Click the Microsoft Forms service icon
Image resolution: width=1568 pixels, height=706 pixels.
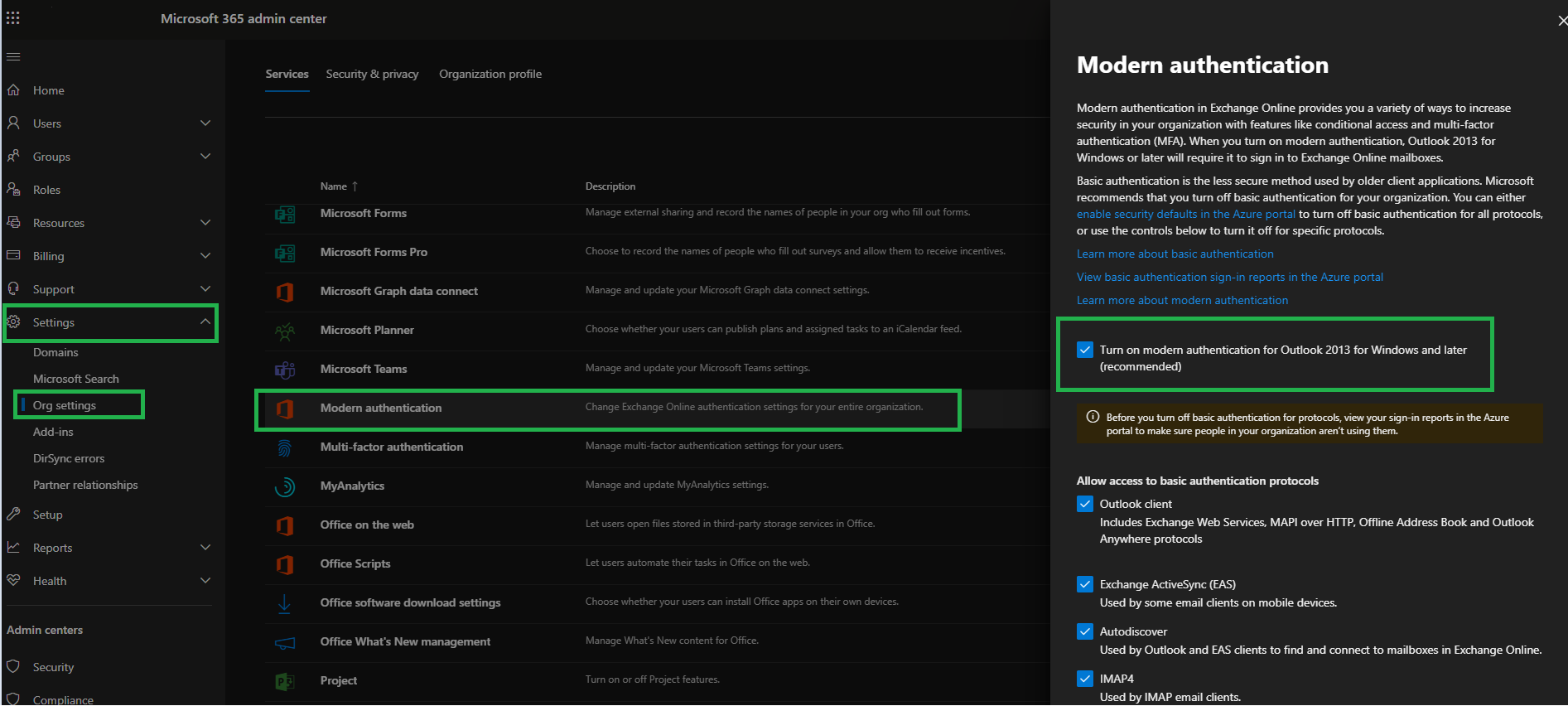click(285, 215)
